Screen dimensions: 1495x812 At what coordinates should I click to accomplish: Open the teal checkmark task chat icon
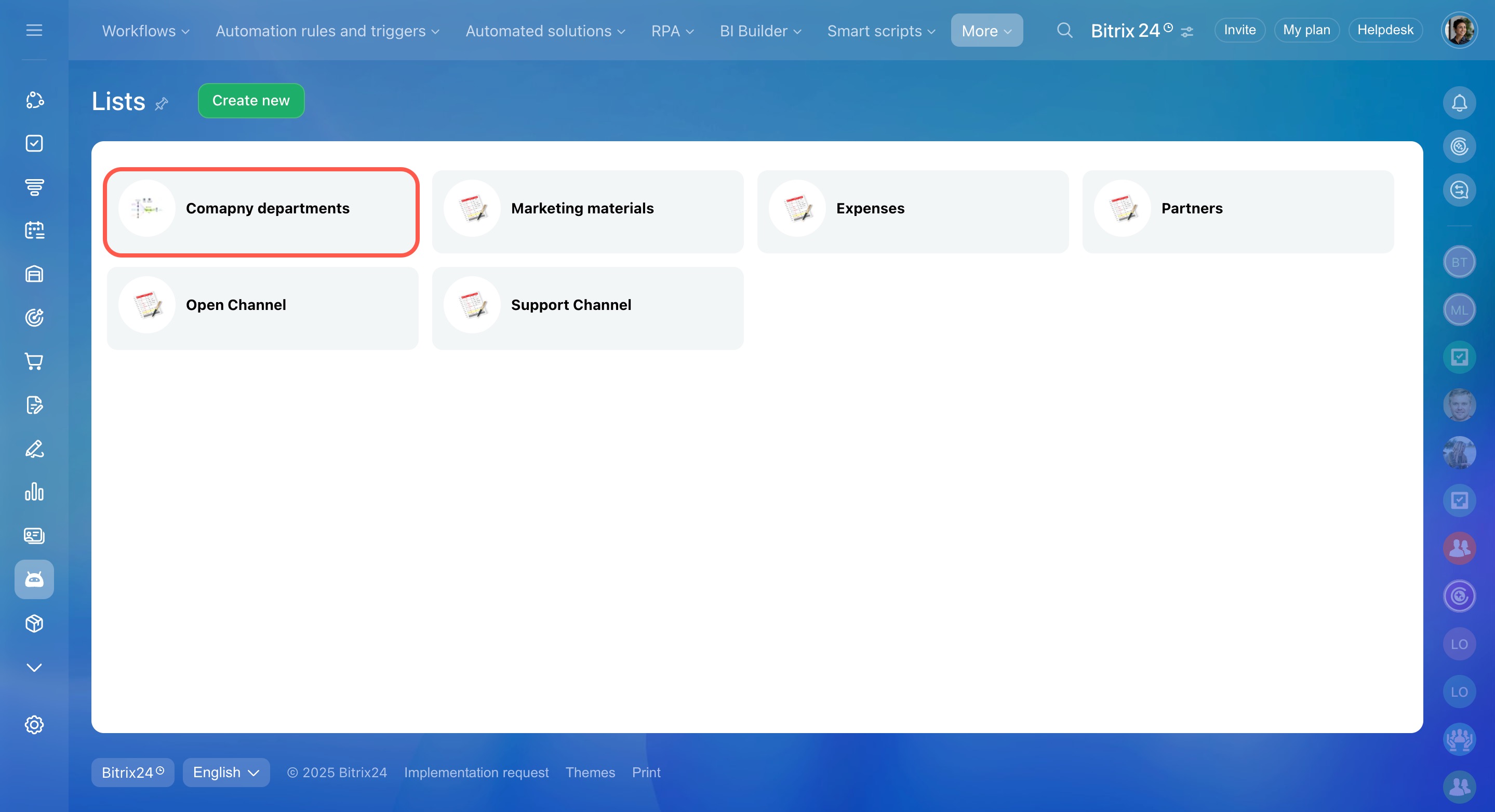click(x=1459, y=357)
